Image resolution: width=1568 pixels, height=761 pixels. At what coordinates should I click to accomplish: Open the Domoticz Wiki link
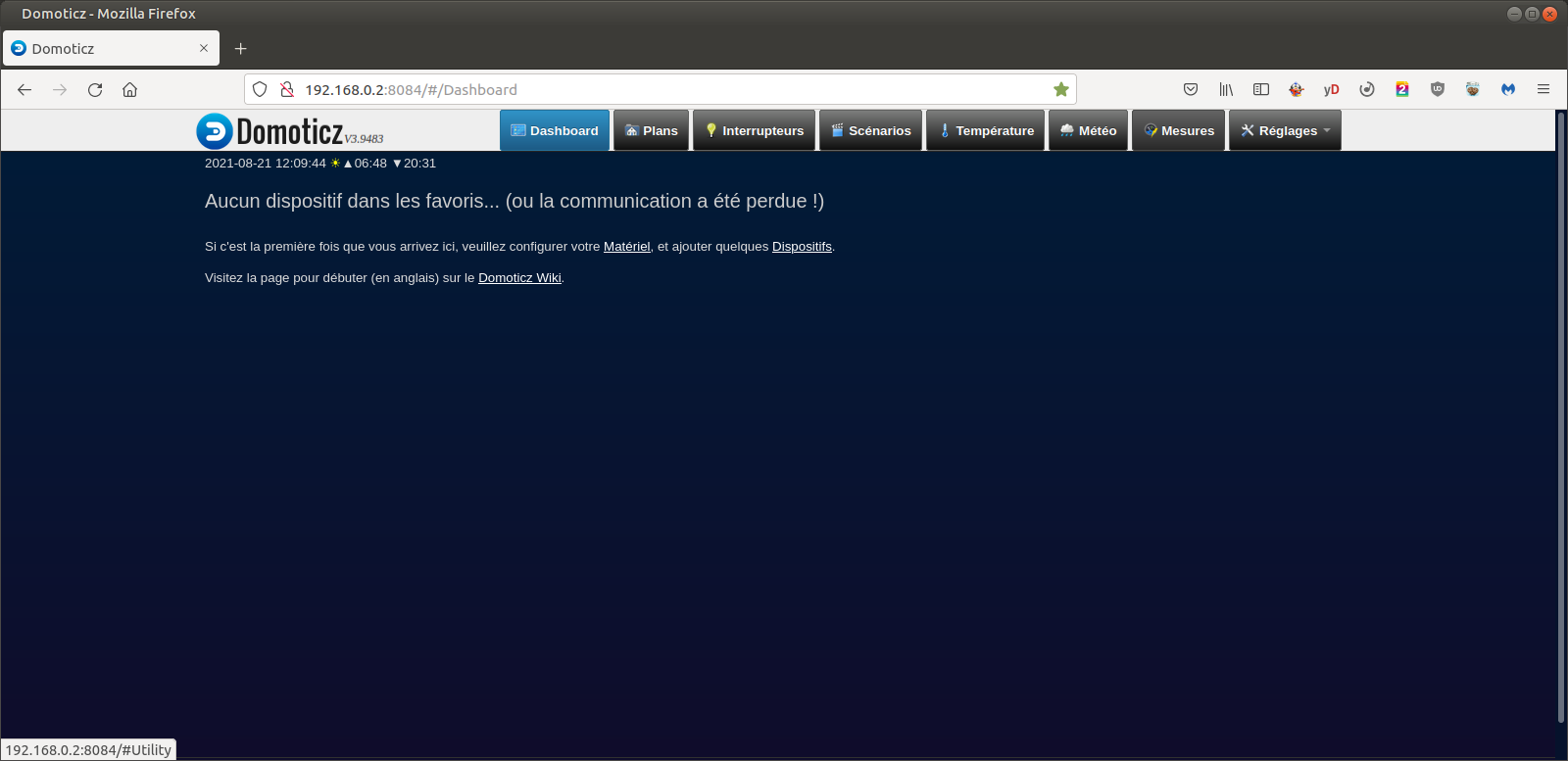[519, 278]
